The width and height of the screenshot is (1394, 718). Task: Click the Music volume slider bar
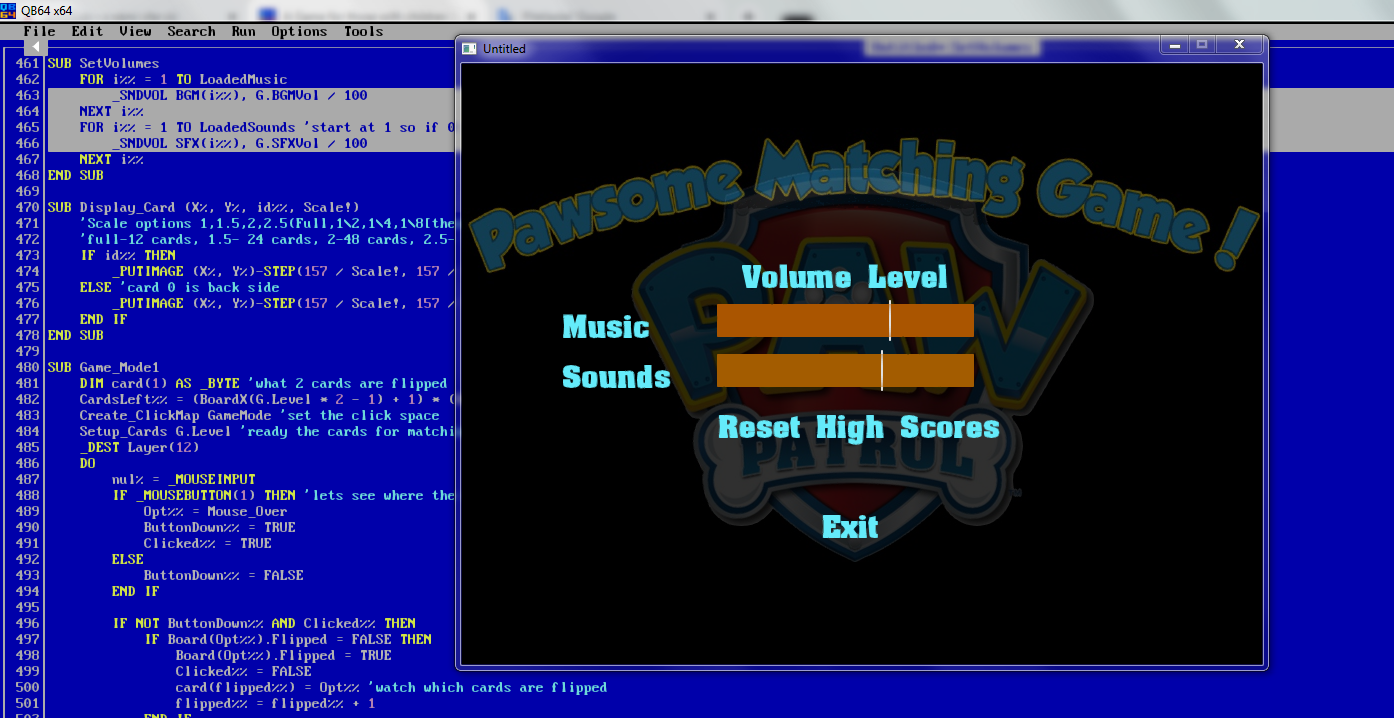click(845, 321)
